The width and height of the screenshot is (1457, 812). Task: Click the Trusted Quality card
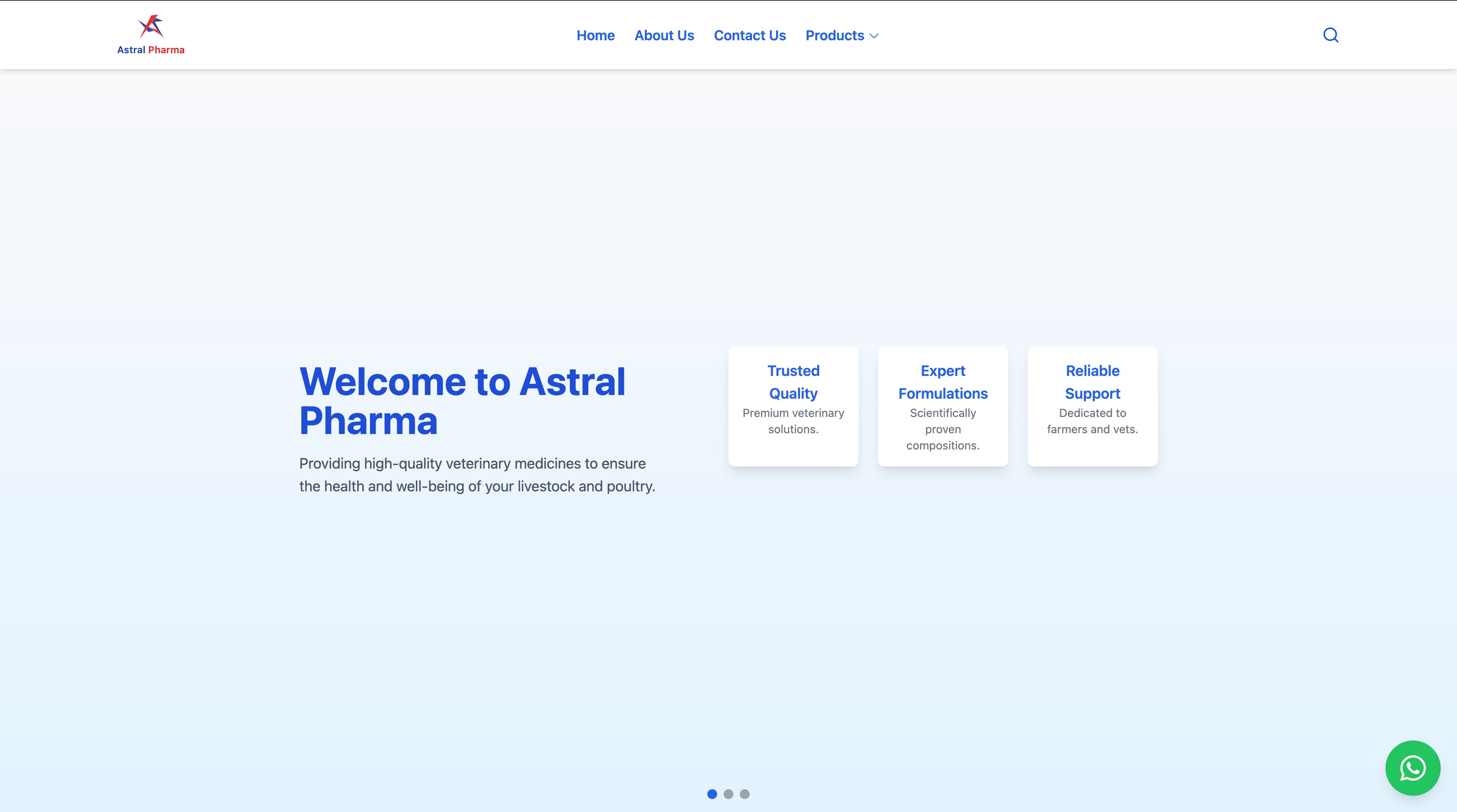(x=793, y=406)
